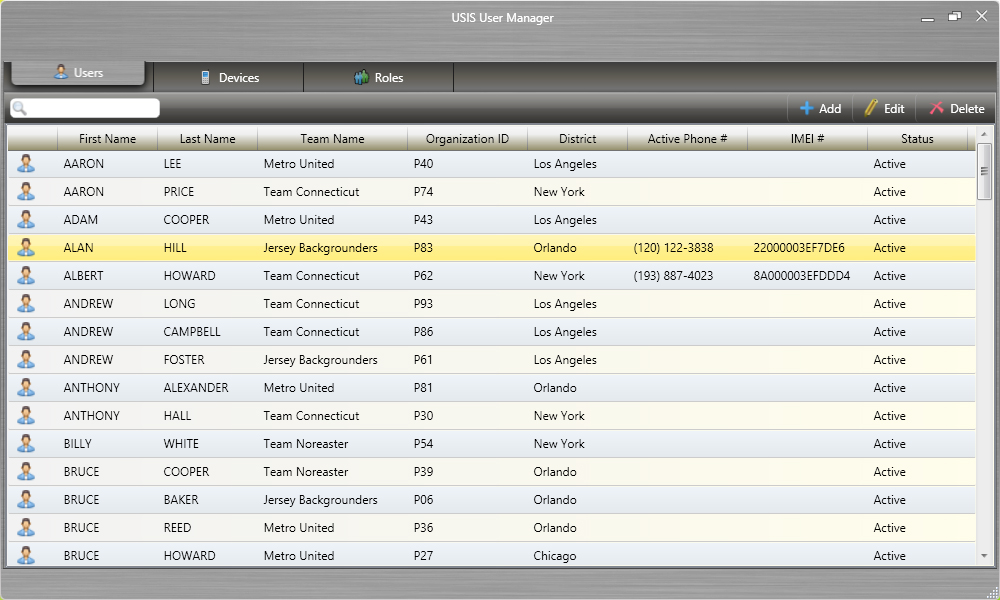Focus the user search input field

[x=92, y=109]
